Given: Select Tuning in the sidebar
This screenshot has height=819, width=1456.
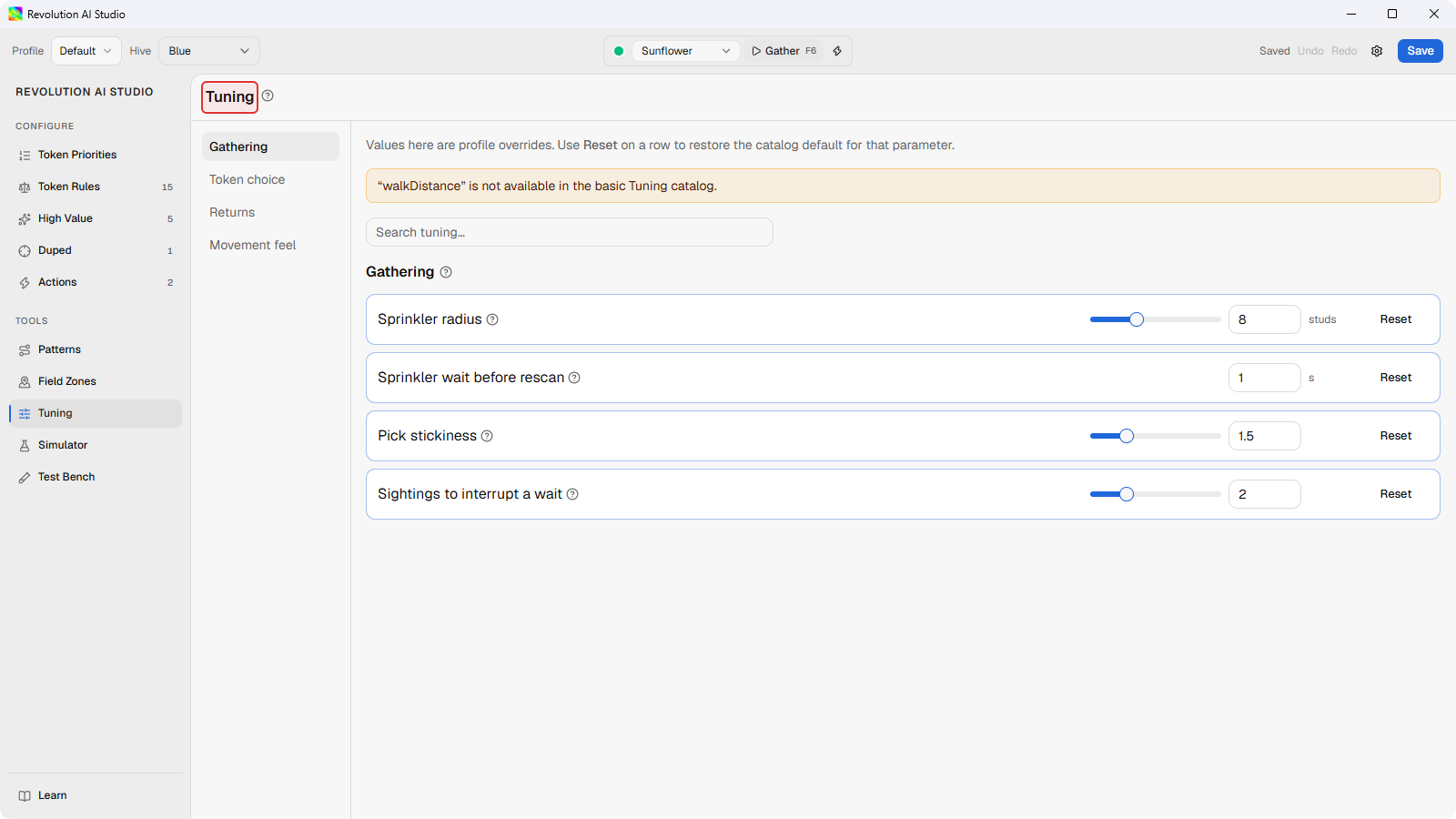Looking at the screenshot, I should (x=96, y=413).
